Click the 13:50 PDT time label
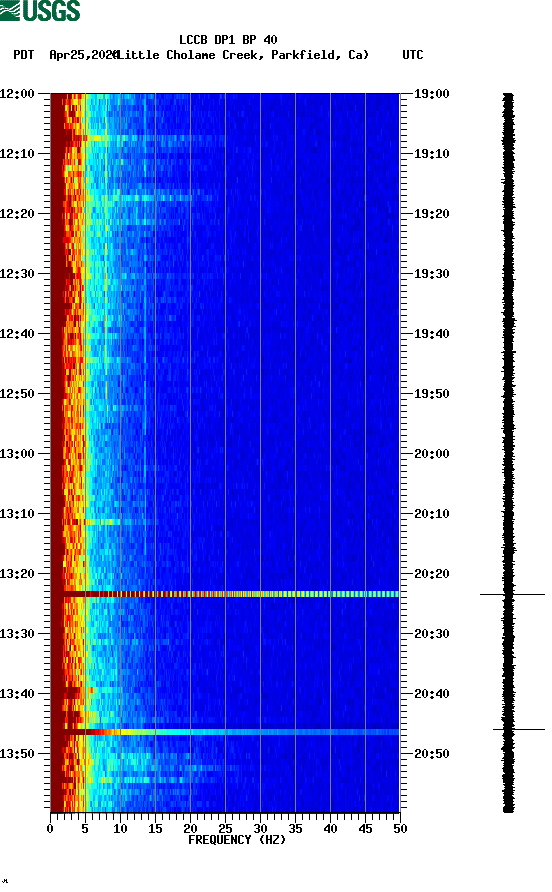 (18, 754)
